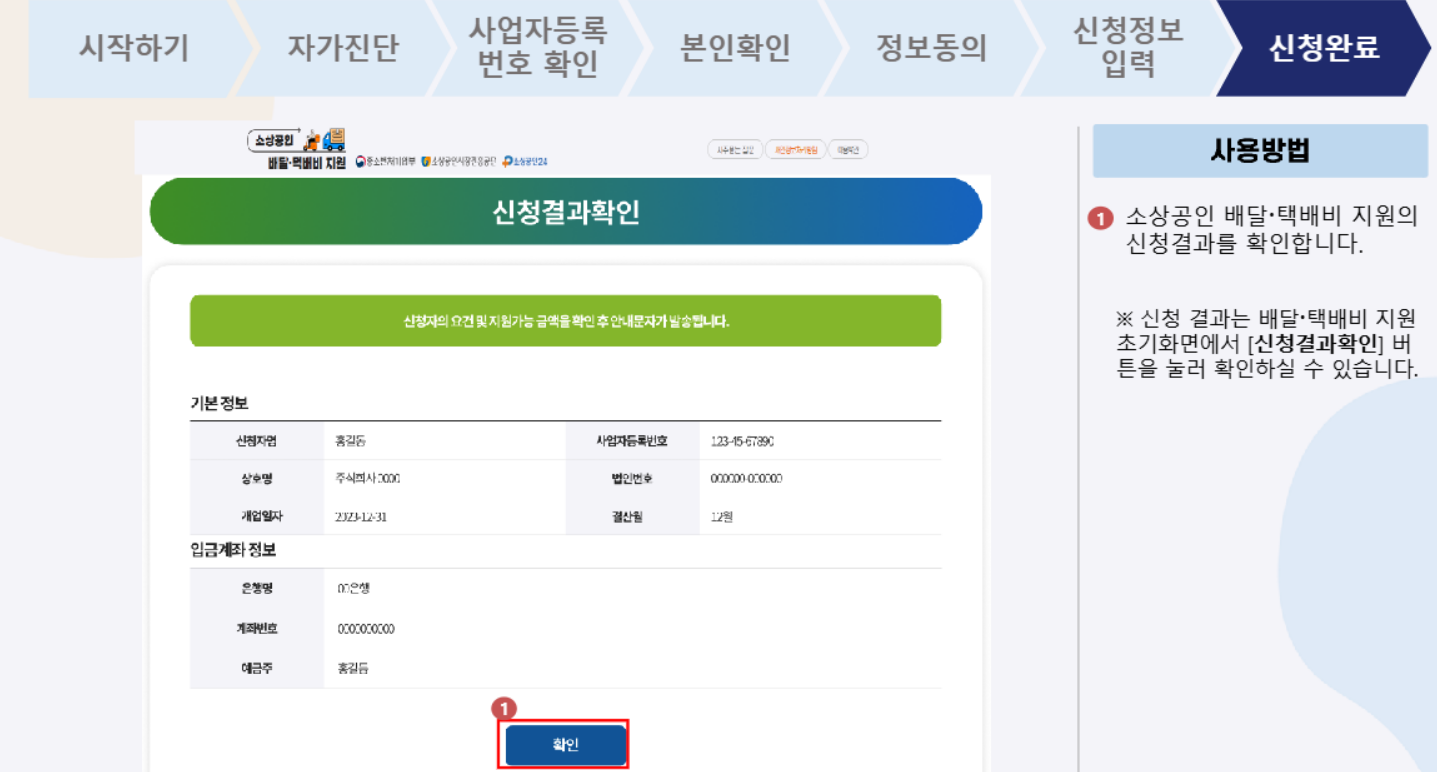Click the 예금주 label cell

pos(256,667)
